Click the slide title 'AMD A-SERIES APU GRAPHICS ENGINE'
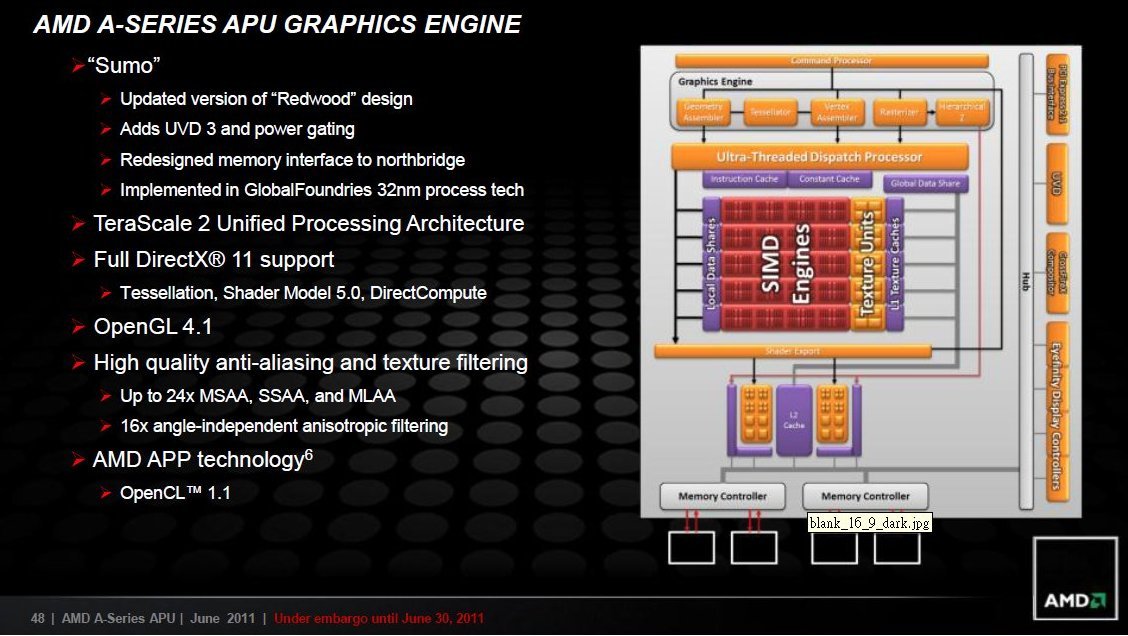The height and width of the screenshot is (636, 1128). click(277, 24)
